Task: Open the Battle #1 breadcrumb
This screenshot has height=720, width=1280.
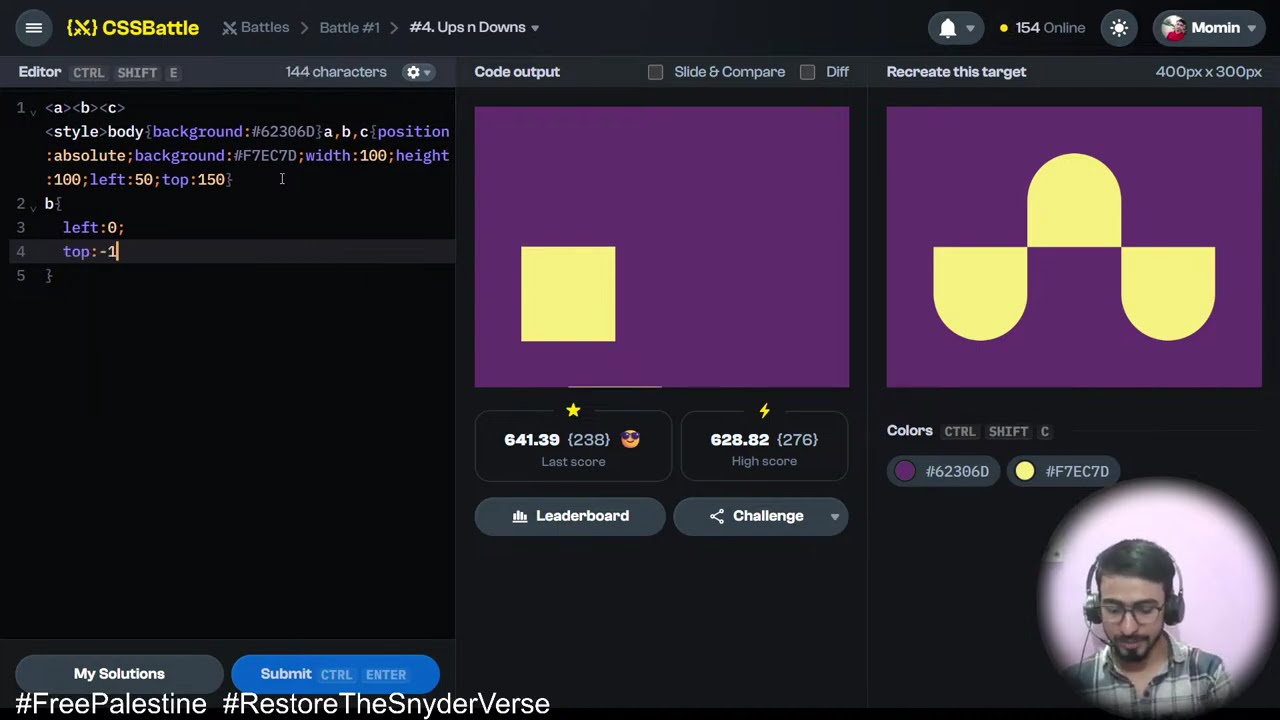Action: coord(350,27)
